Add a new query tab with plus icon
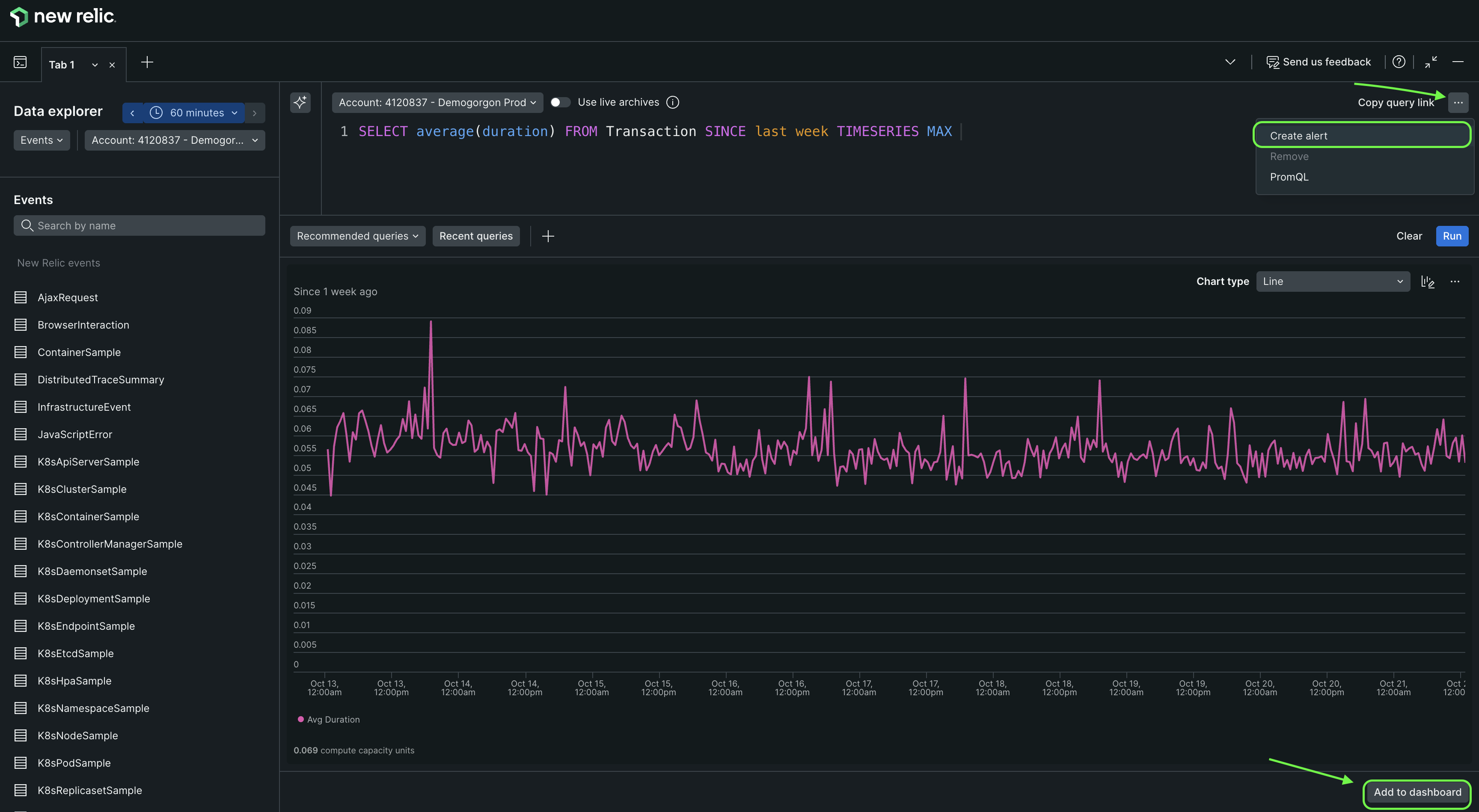Screen dimensions: 1479x812 pos(147,62)
